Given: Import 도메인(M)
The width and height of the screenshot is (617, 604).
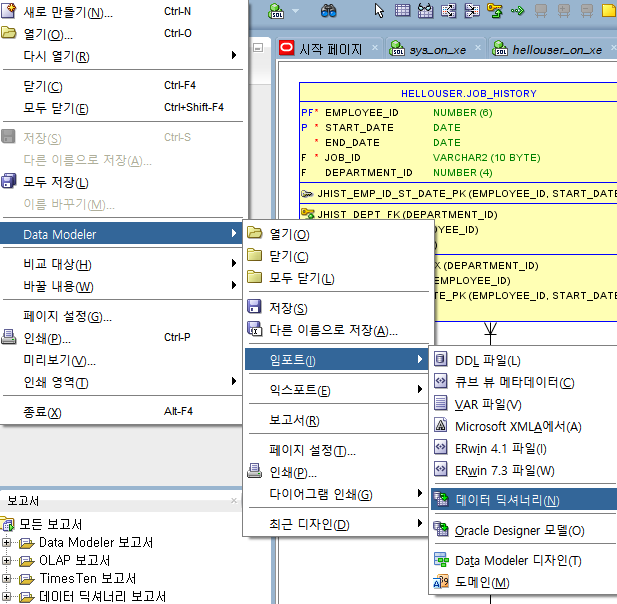Looking at the screenshot, I should coord(524,582).
